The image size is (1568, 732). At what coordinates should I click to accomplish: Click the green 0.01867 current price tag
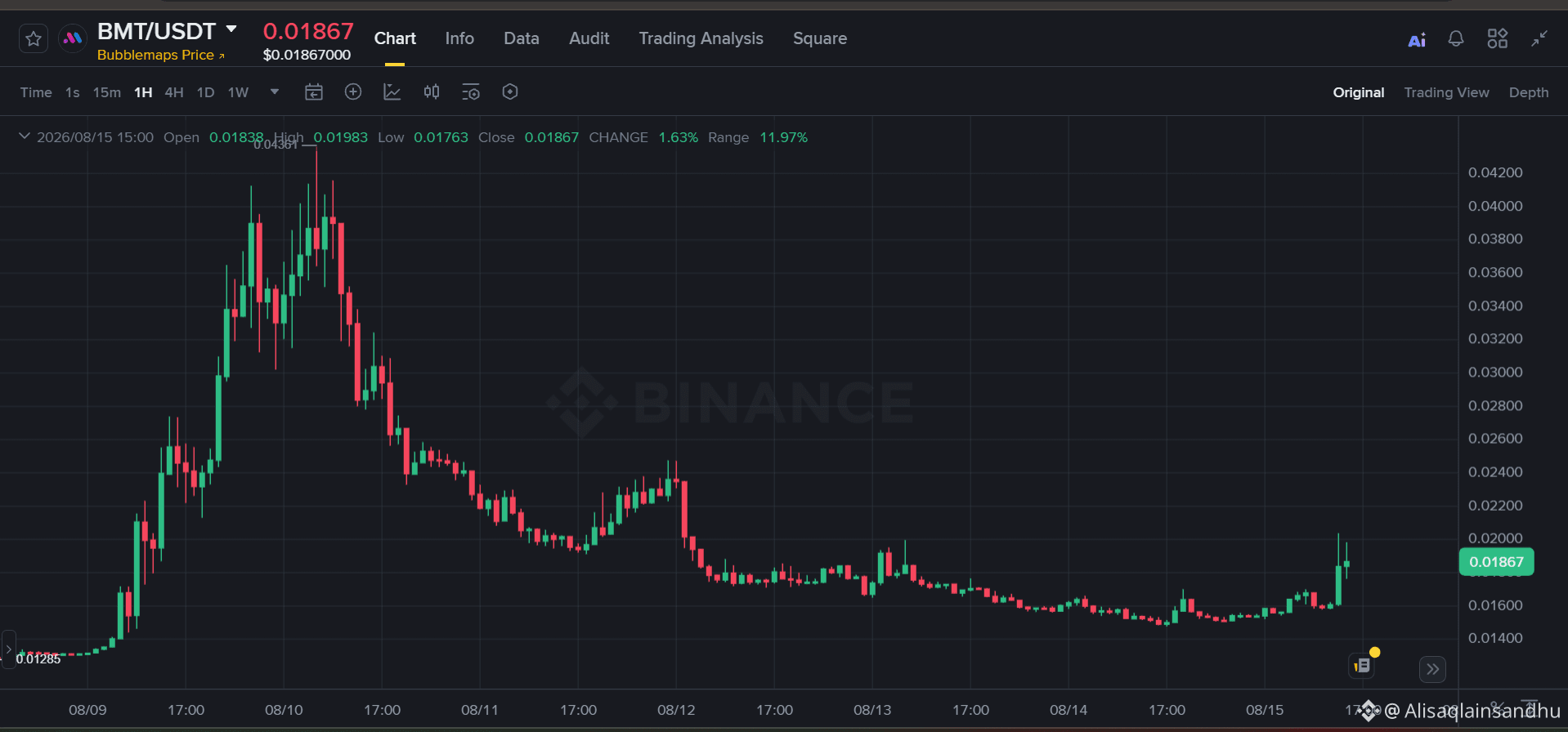(x=1497, y=562)
